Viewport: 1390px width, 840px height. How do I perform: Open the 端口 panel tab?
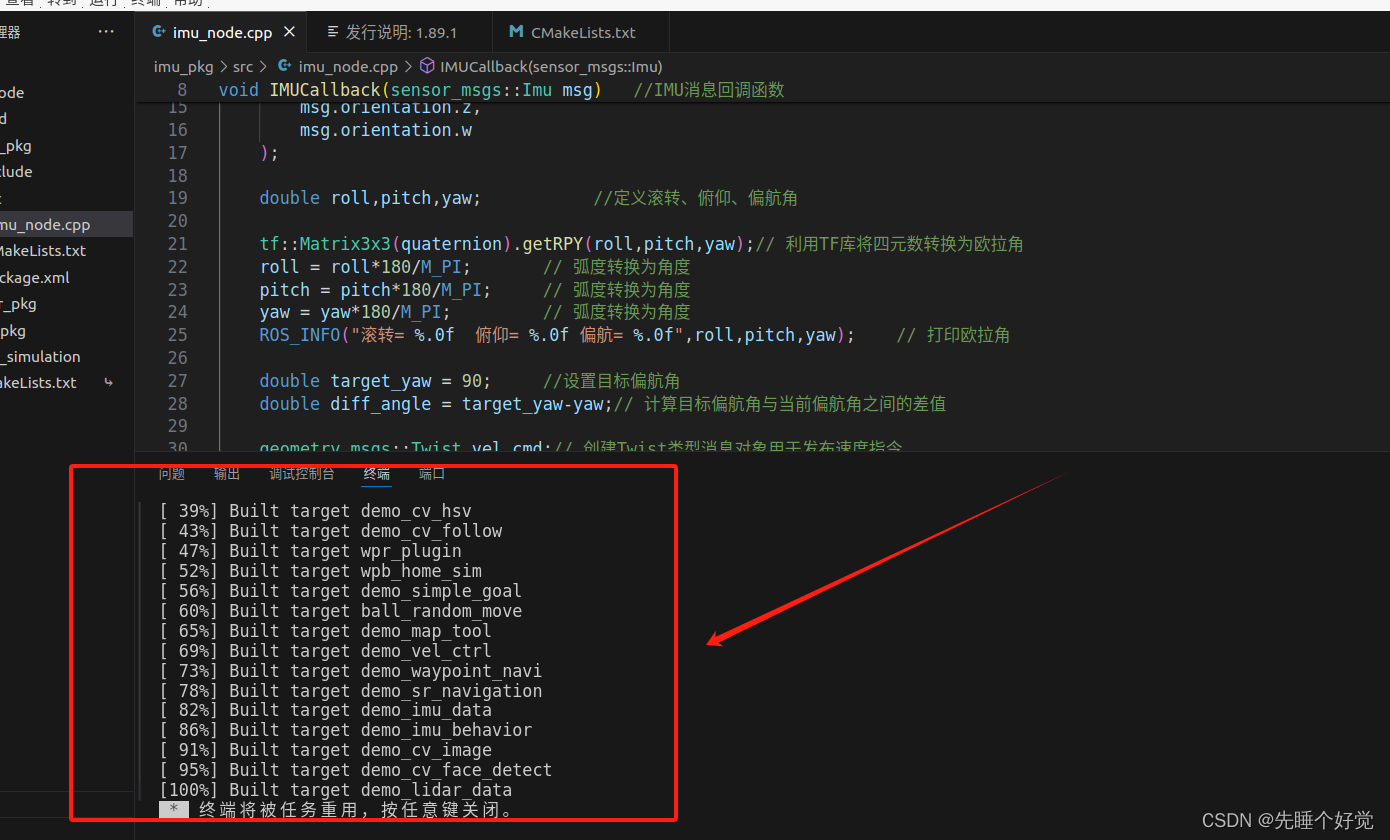(x=432, y=474)
